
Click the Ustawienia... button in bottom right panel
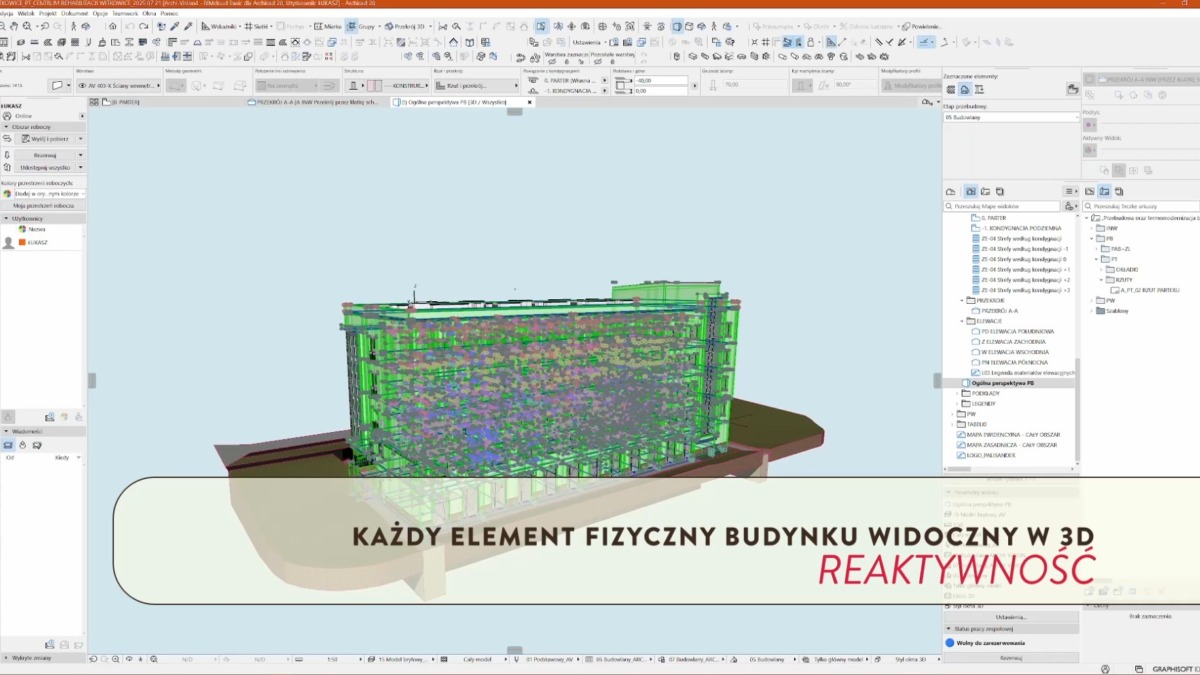click(1011, 617)
